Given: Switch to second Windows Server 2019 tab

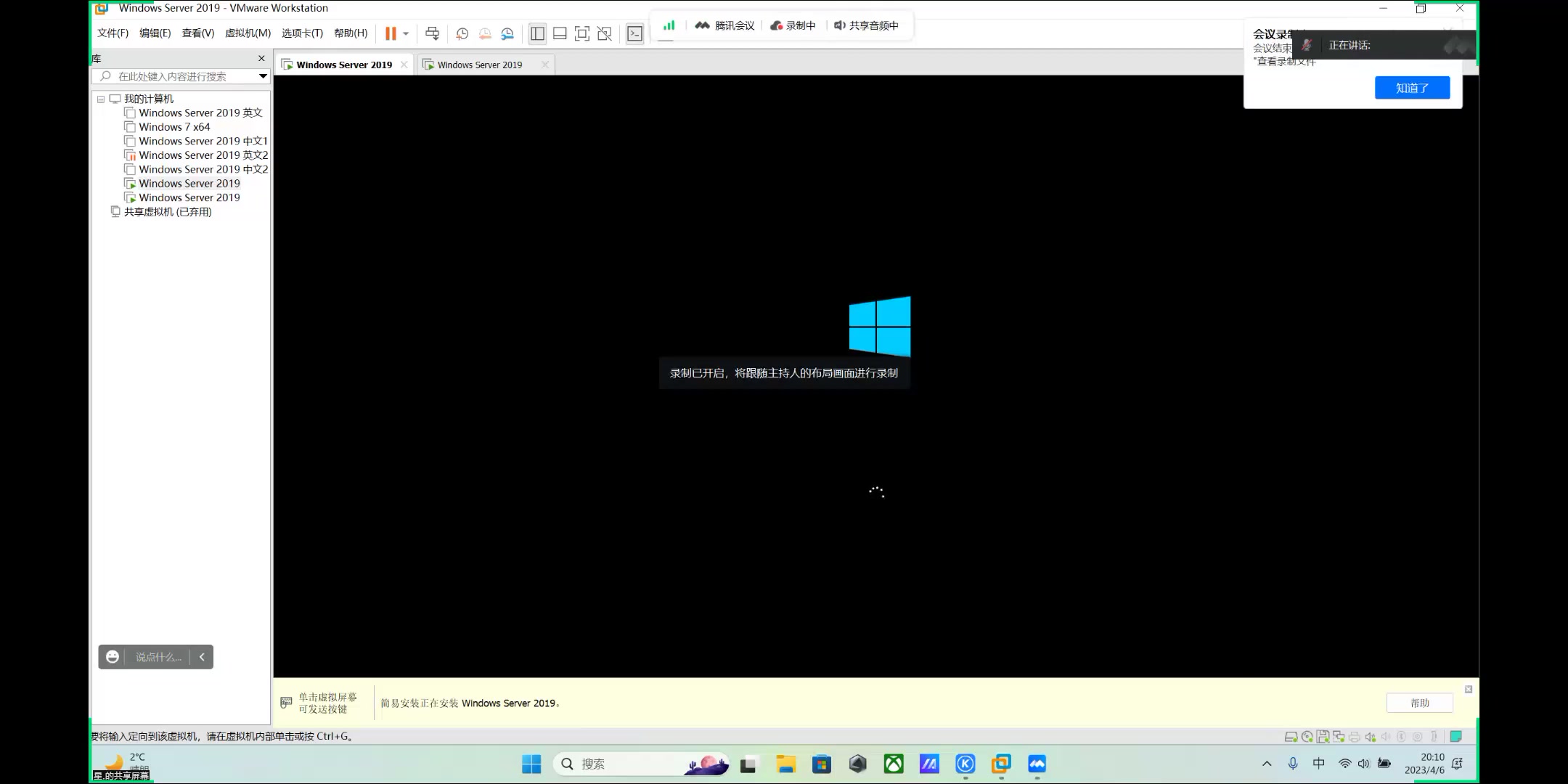Looking at the screenshot, I should 479,65.
